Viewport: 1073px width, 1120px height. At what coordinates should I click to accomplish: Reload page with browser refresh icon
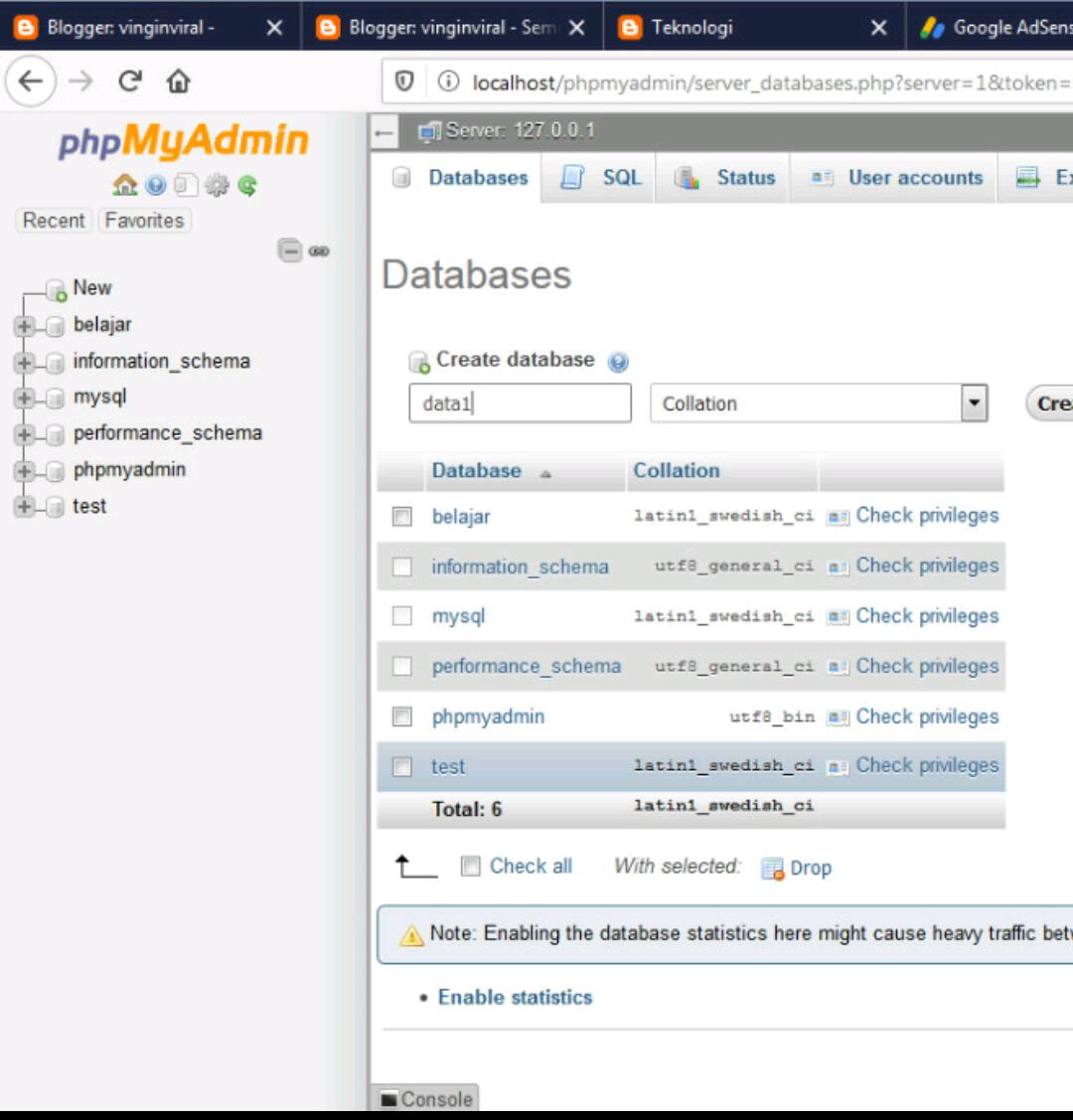click(130, 80)
